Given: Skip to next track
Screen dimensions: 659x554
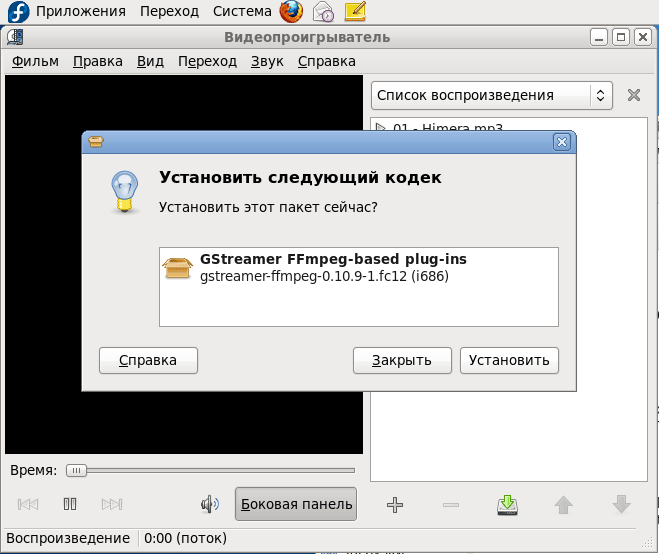Looking at the screenshot, I should pyautogui.click(x=112, y=504).
